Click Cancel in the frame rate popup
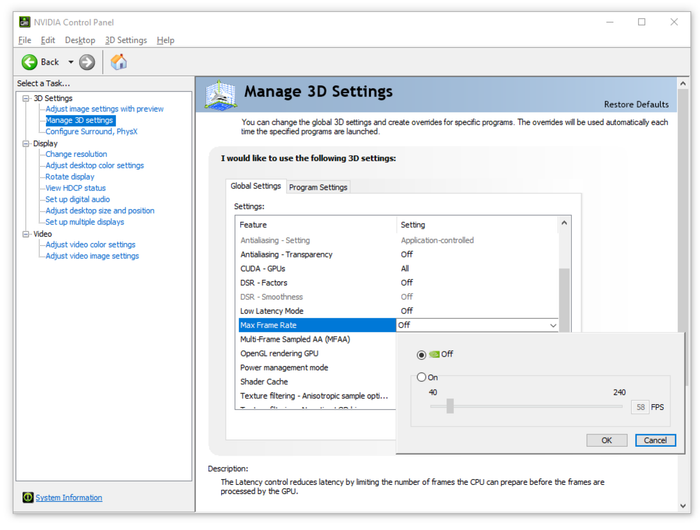Viewport: 700px width, 530px height. pos(655,440)
